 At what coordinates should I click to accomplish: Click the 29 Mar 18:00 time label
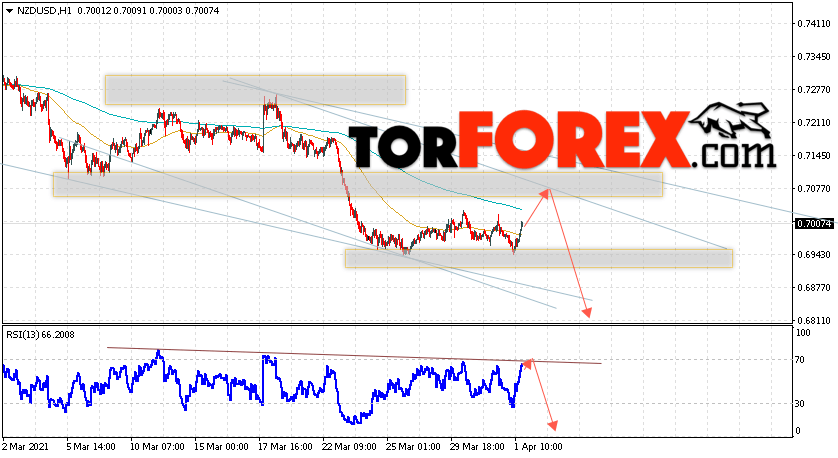(x=478, y=446)
